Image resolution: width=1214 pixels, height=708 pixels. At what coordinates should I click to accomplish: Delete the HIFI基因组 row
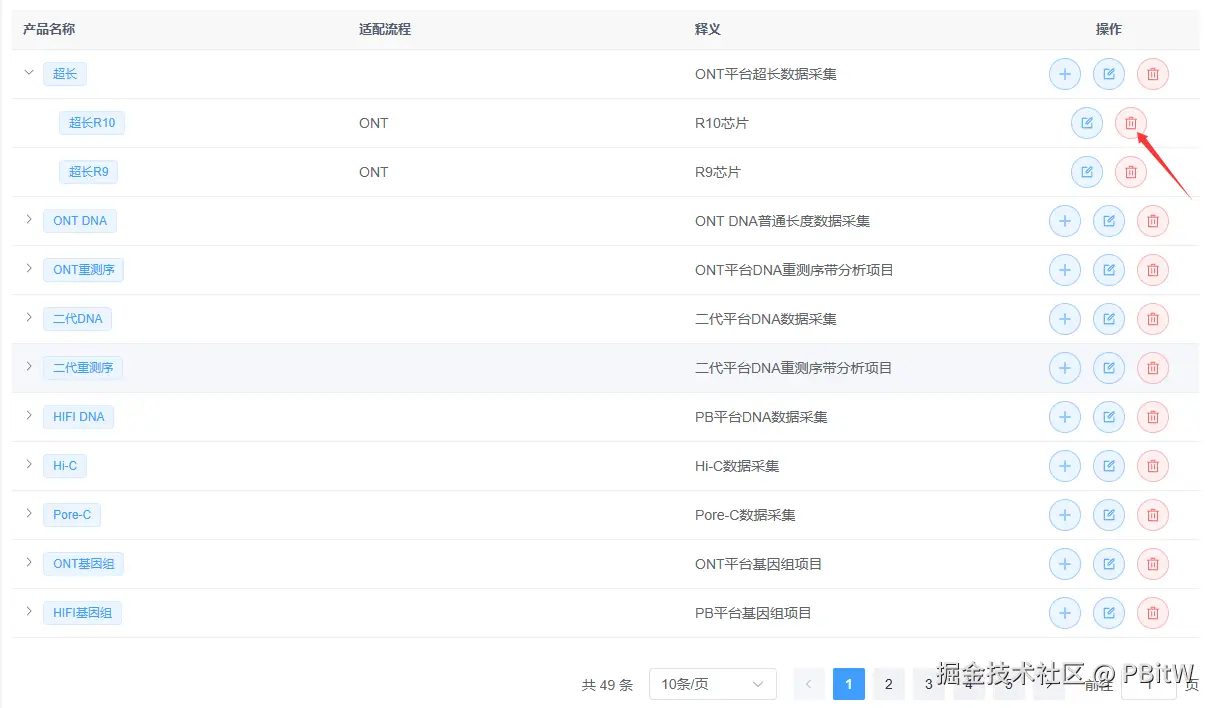click(1153, 613)
